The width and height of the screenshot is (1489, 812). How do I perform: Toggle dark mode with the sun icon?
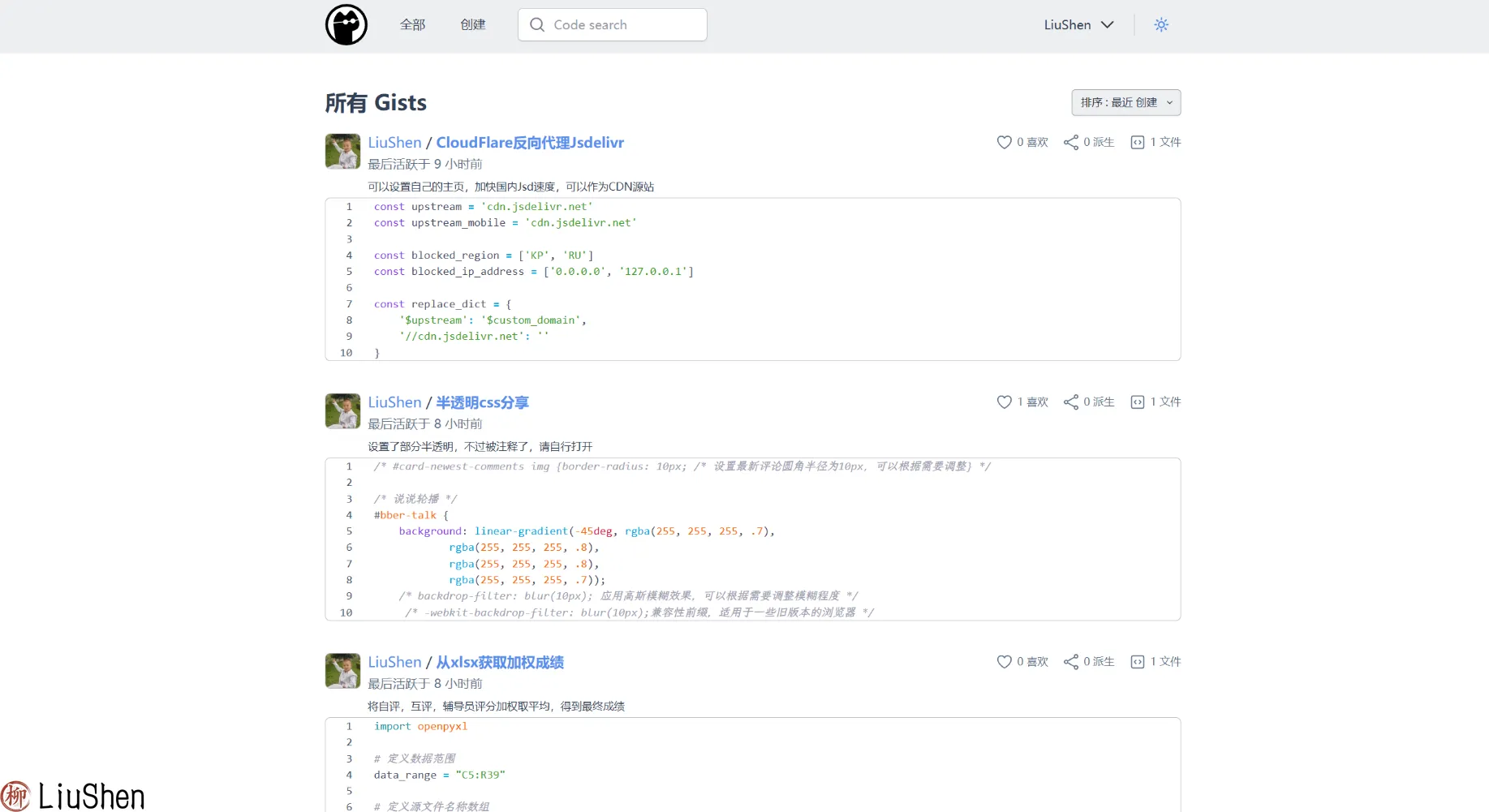[1161, 24]
